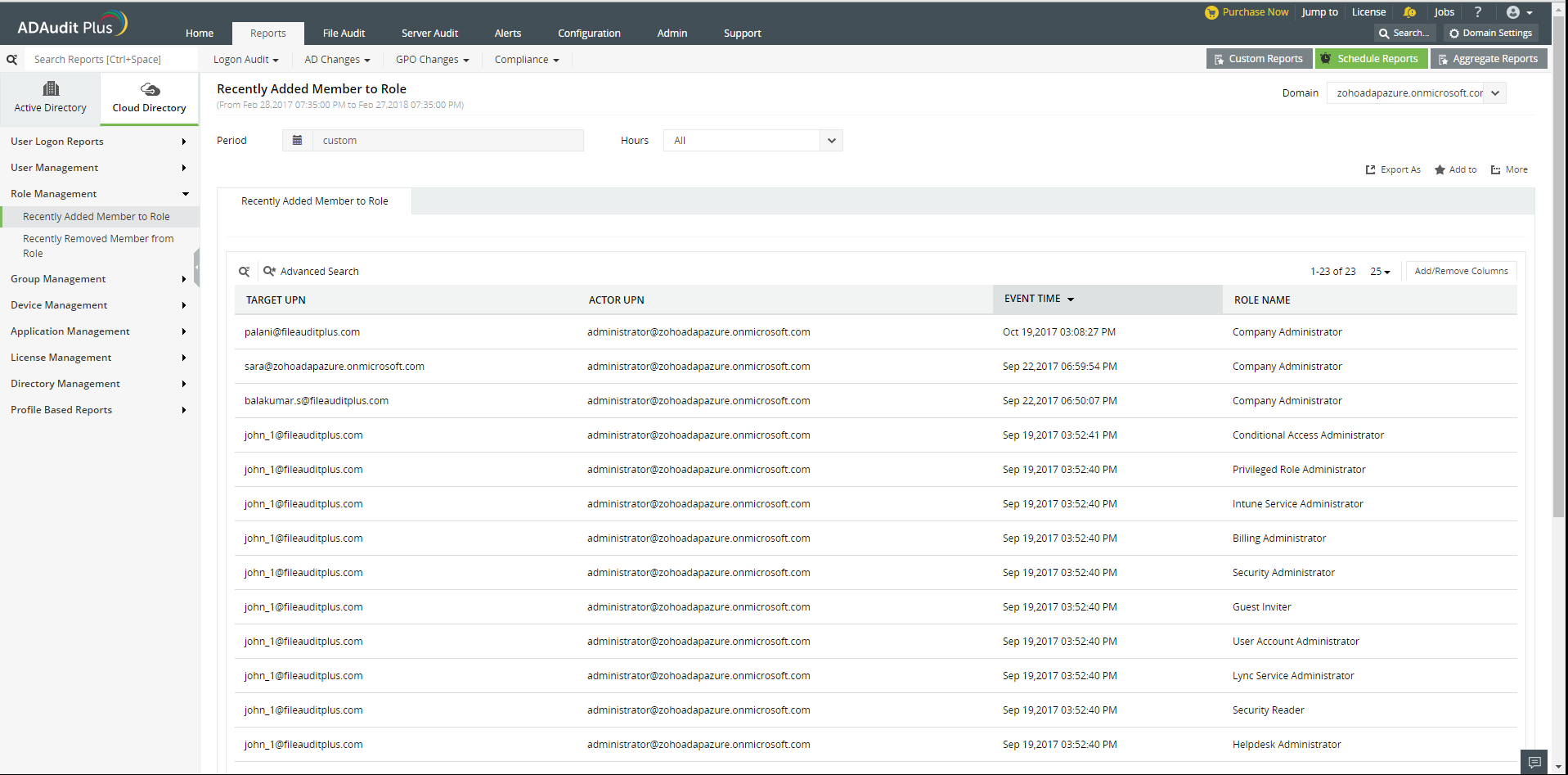The width and height of the screenshot is (1568, 775).
Task: Click the Aggregate Reports button
Action: pos(1489,59)
